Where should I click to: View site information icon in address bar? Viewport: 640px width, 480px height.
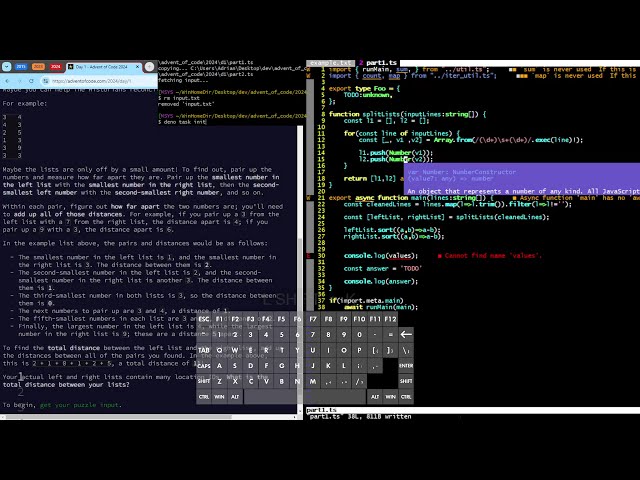coord(46,81)
